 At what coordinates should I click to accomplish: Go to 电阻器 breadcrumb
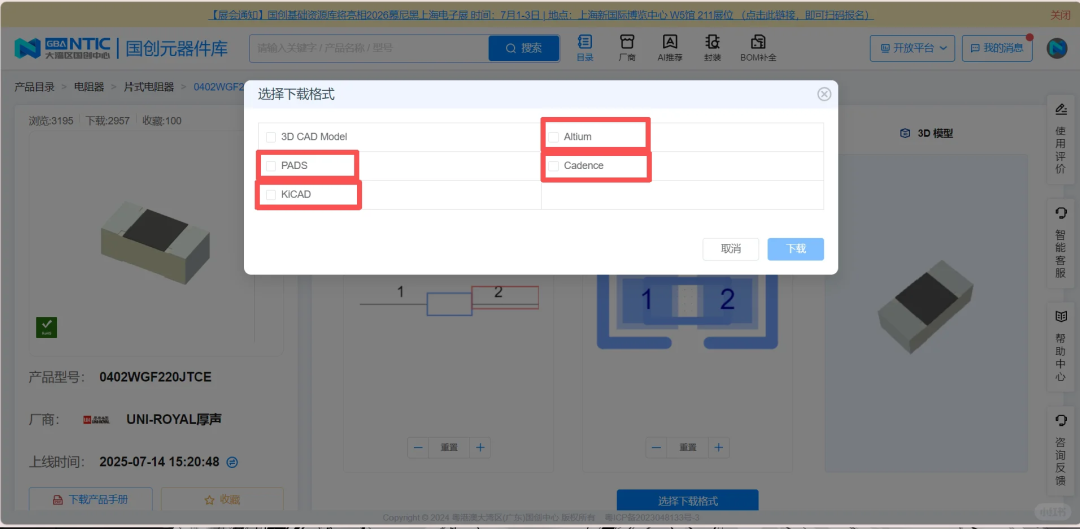click(x=89, y=87)
